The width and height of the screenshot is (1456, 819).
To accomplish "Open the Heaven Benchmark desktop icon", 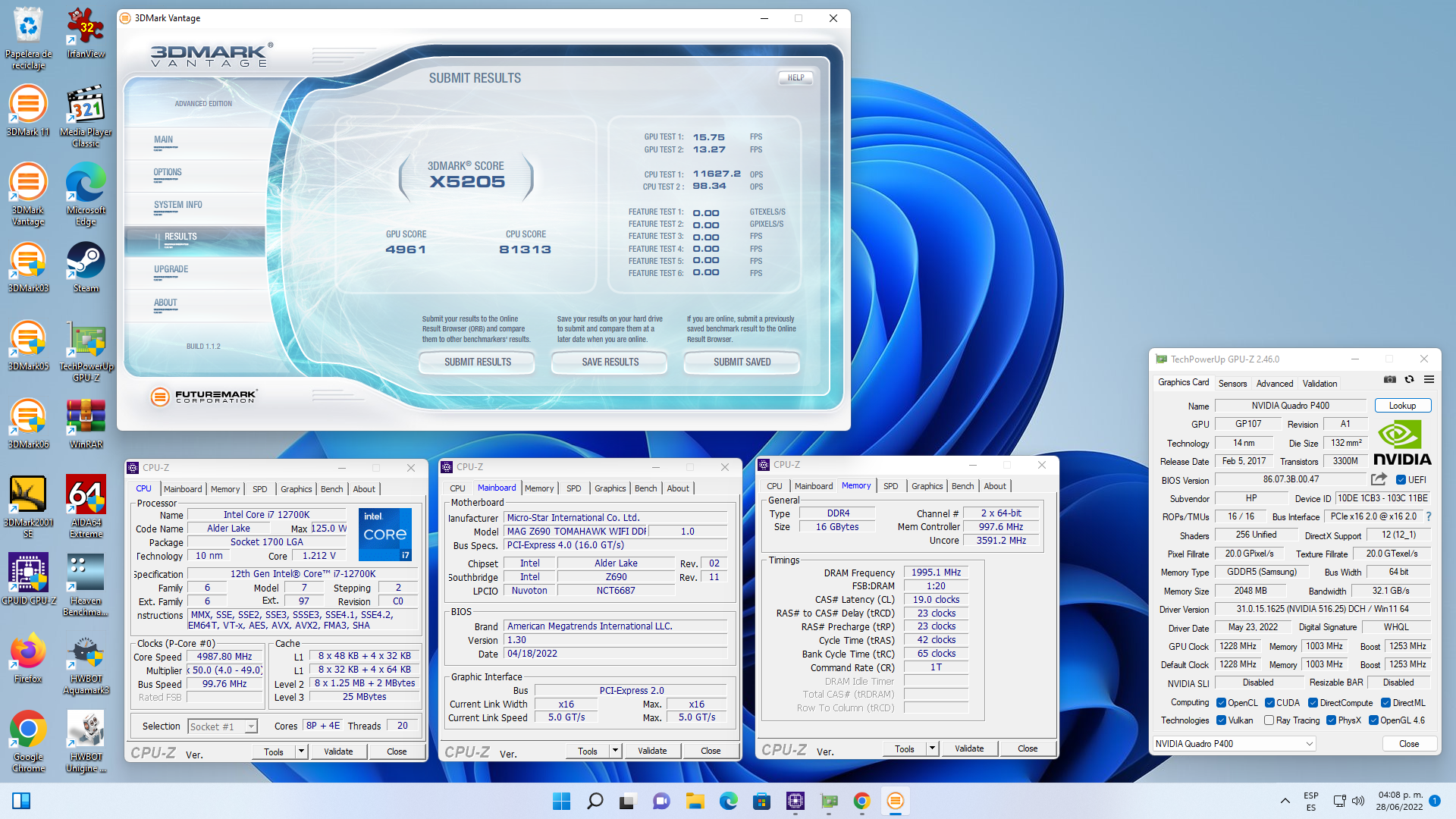I will (86, 585).
